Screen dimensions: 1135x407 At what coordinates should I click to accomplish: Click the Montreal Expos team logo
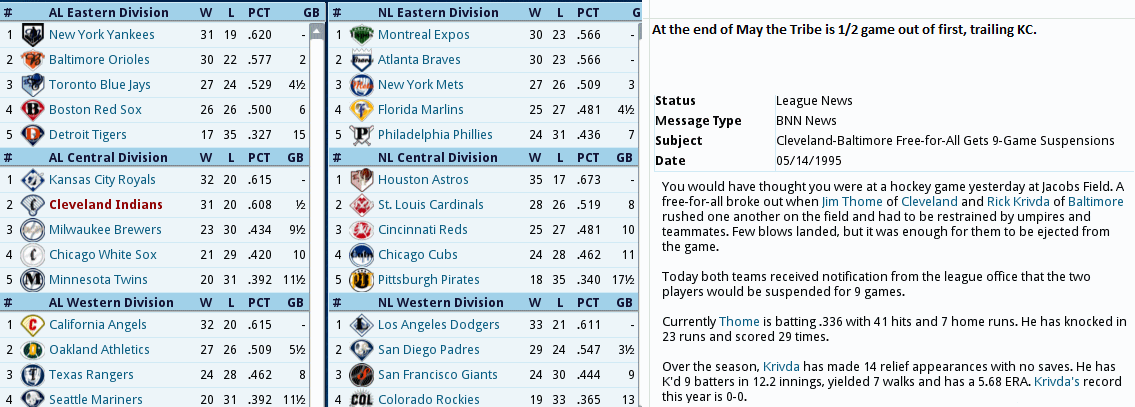pos(361,34)
